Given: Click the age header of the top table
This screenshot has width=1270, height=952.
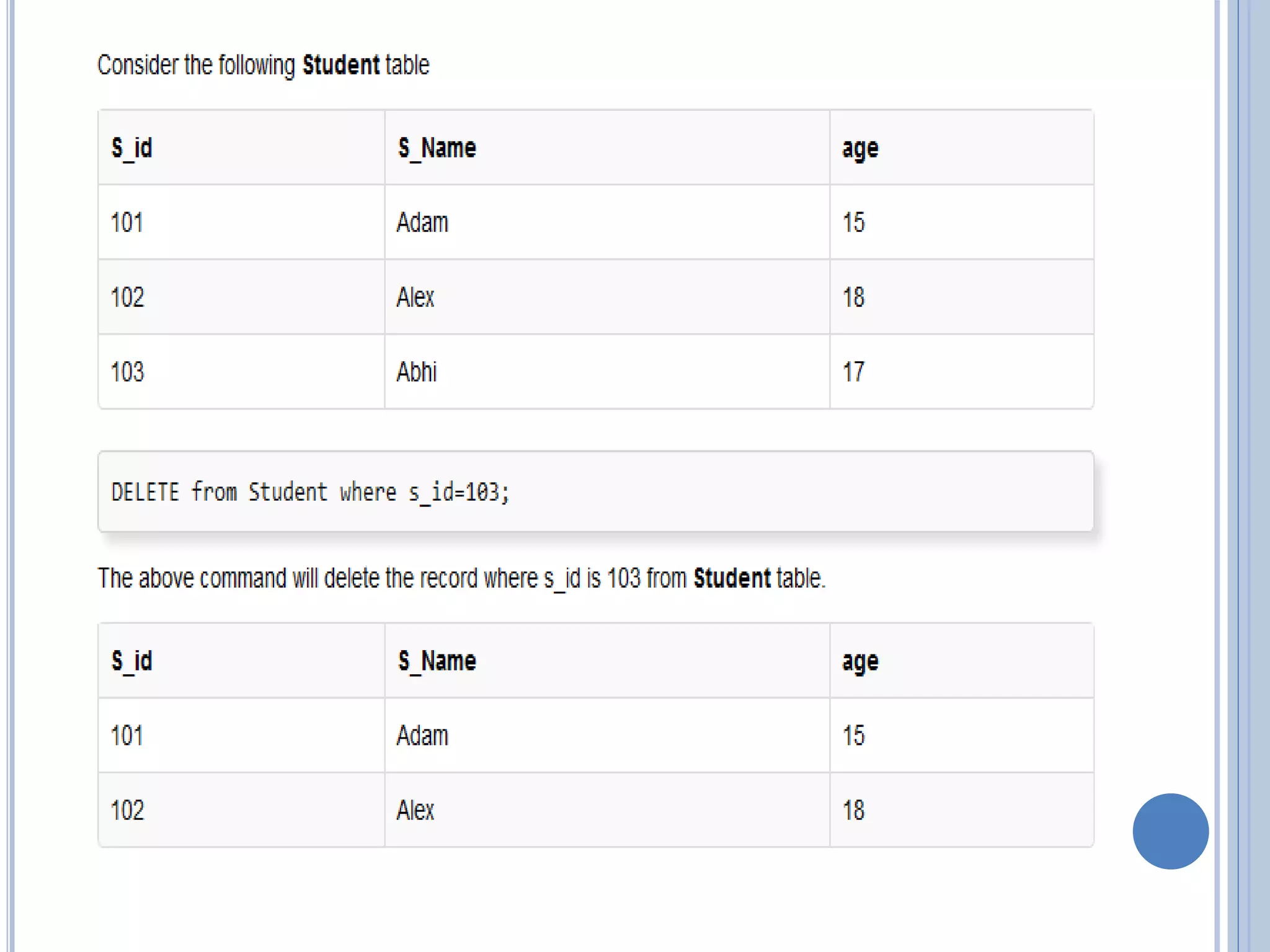Looking at the screenshot, I should pos(860,149).
